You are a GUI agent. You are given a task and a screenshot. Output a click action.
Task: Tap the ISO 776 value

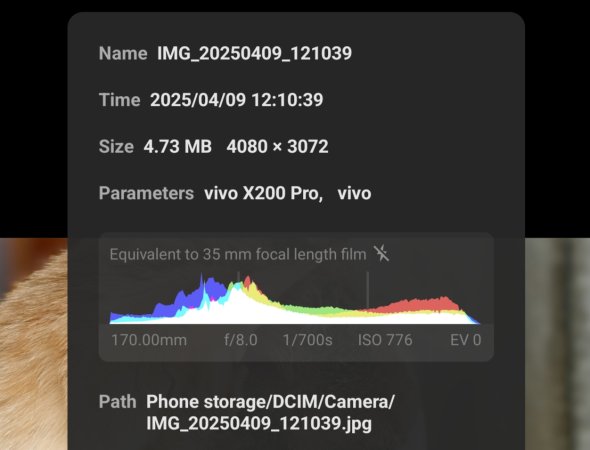[x=385, y=340]
